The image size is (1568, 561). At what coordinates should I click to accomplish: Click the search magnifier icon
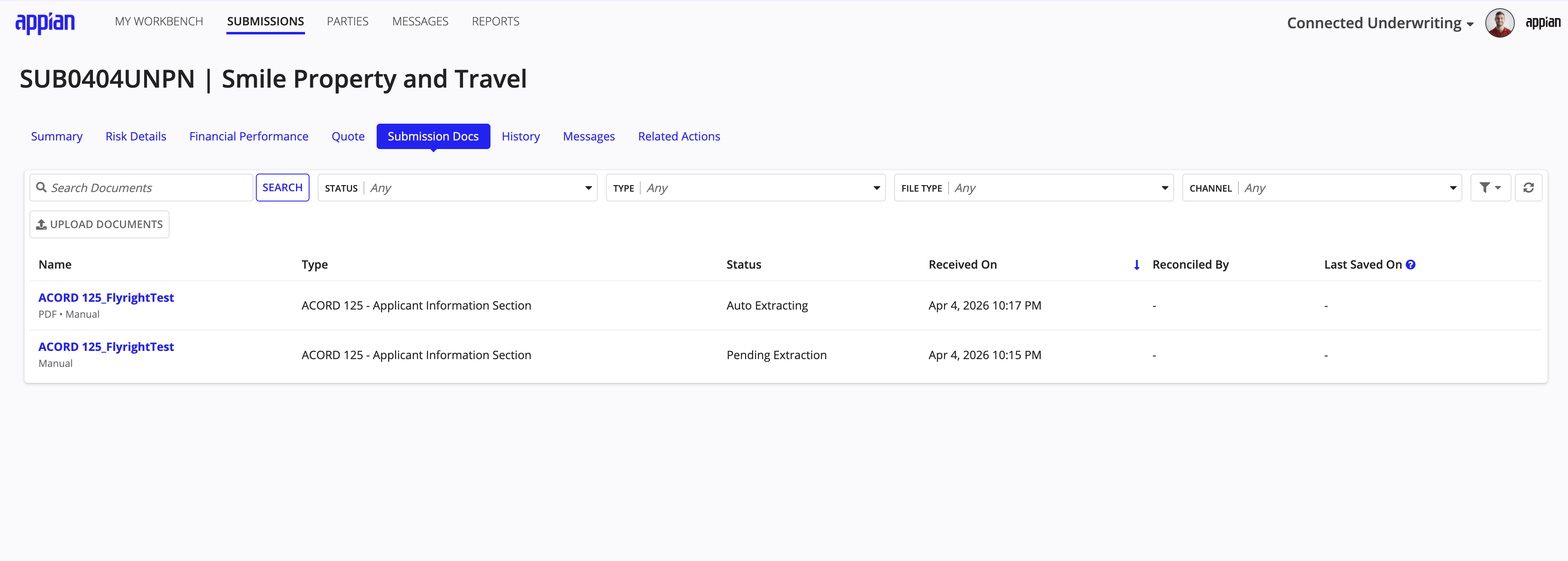pos(41,187)
